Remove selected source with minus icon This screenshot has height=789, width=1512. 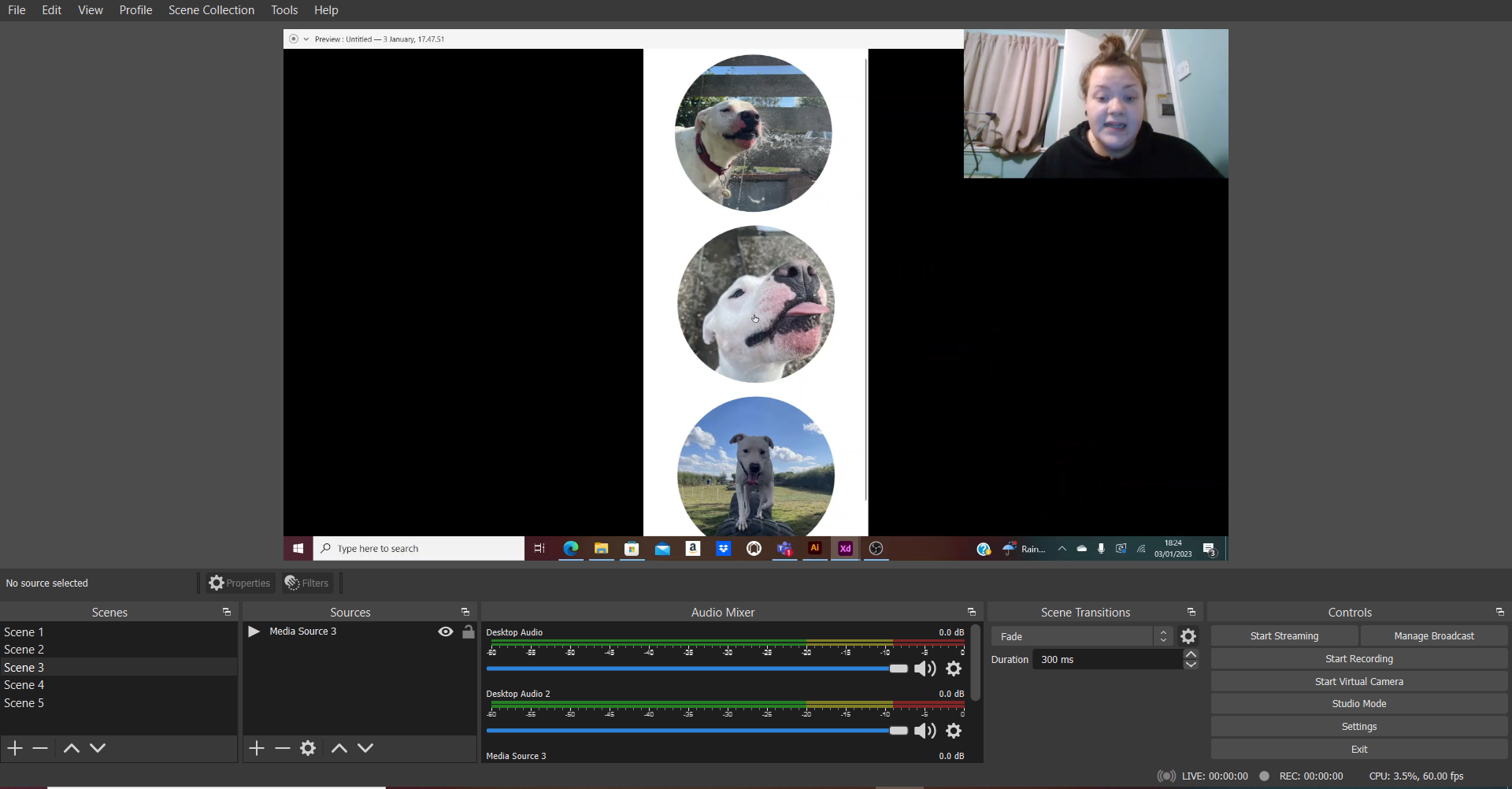click(x=283, y=748)
